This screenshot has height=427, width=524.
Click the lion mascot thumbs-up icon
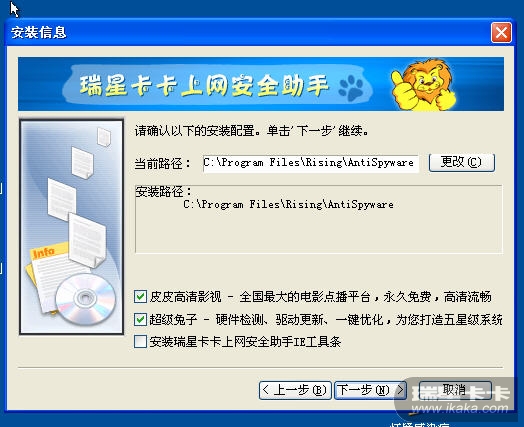(x=423, y=85)
